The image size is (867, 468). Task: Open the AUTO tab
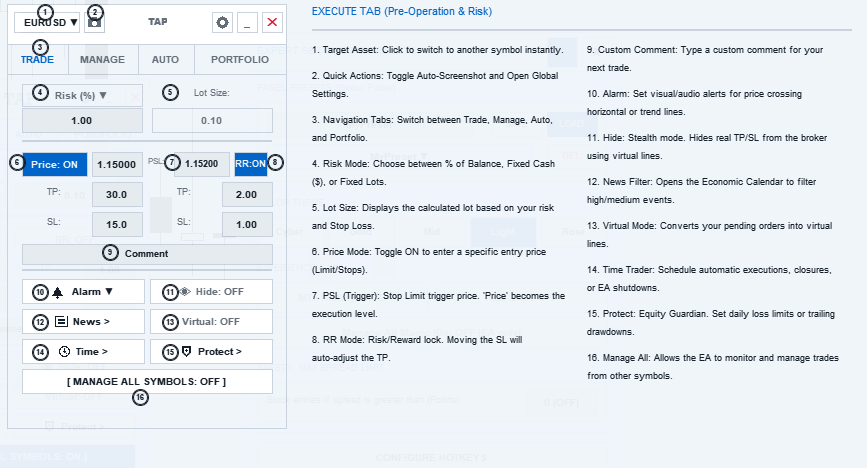(x=165, y=59)
